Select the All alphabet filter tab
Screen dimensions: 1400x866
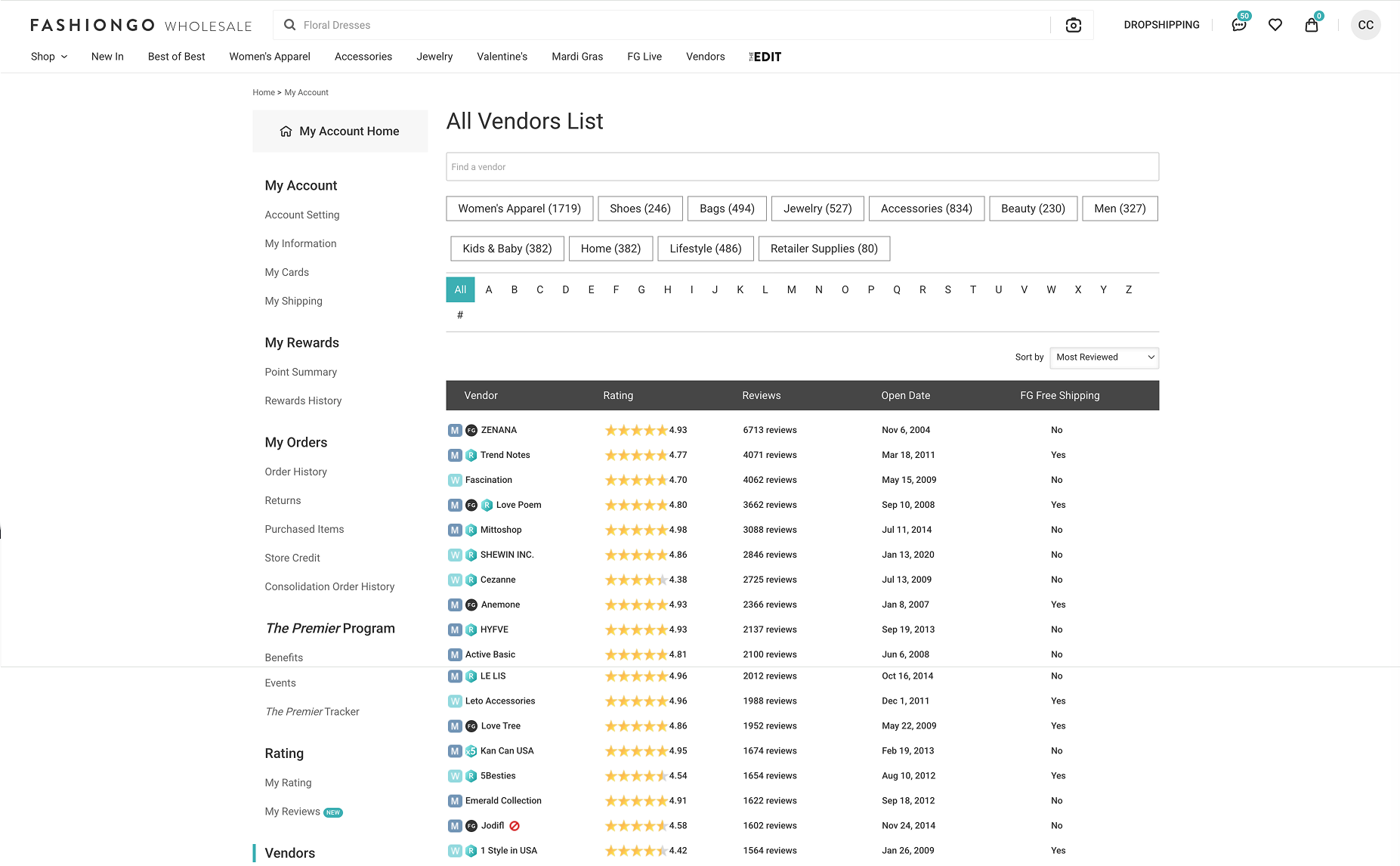(x=460, y=289)
